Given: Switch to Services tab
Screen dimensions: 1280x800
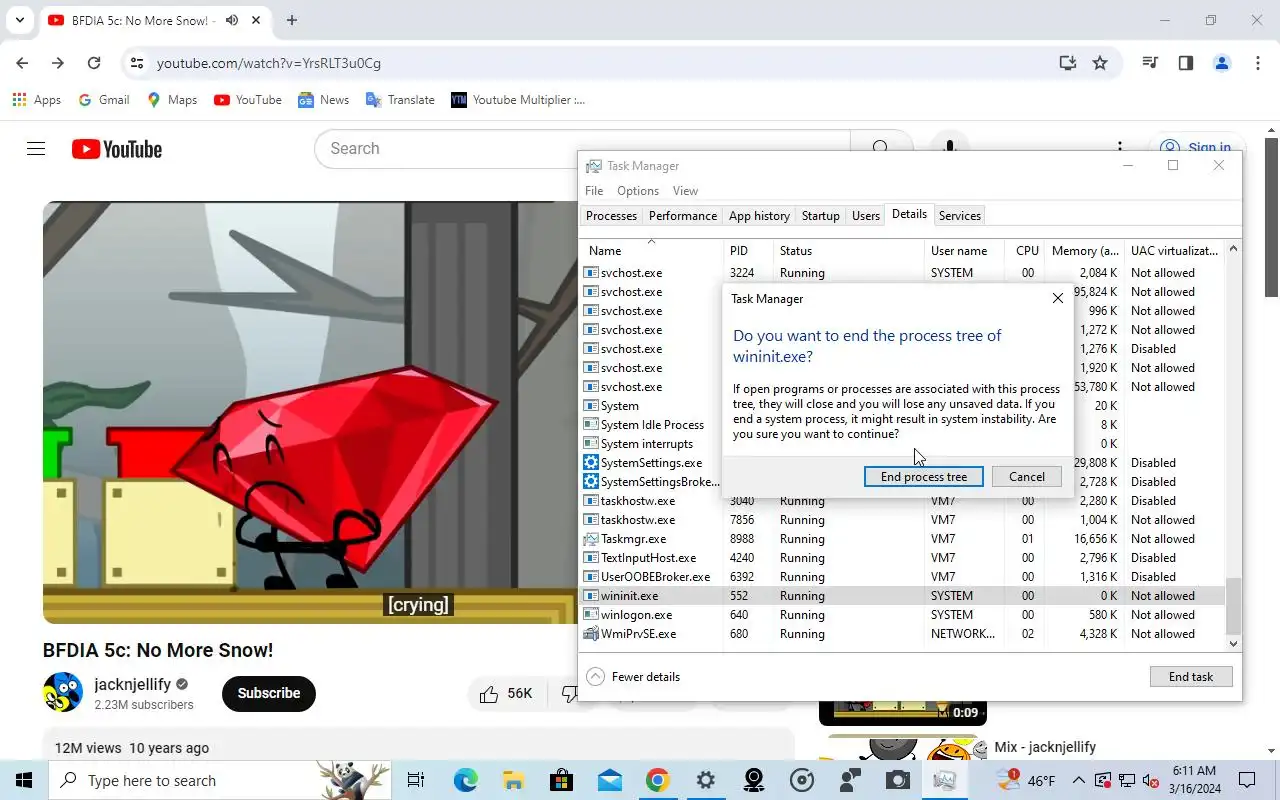Looking at the screenshot, I should 959,216.
